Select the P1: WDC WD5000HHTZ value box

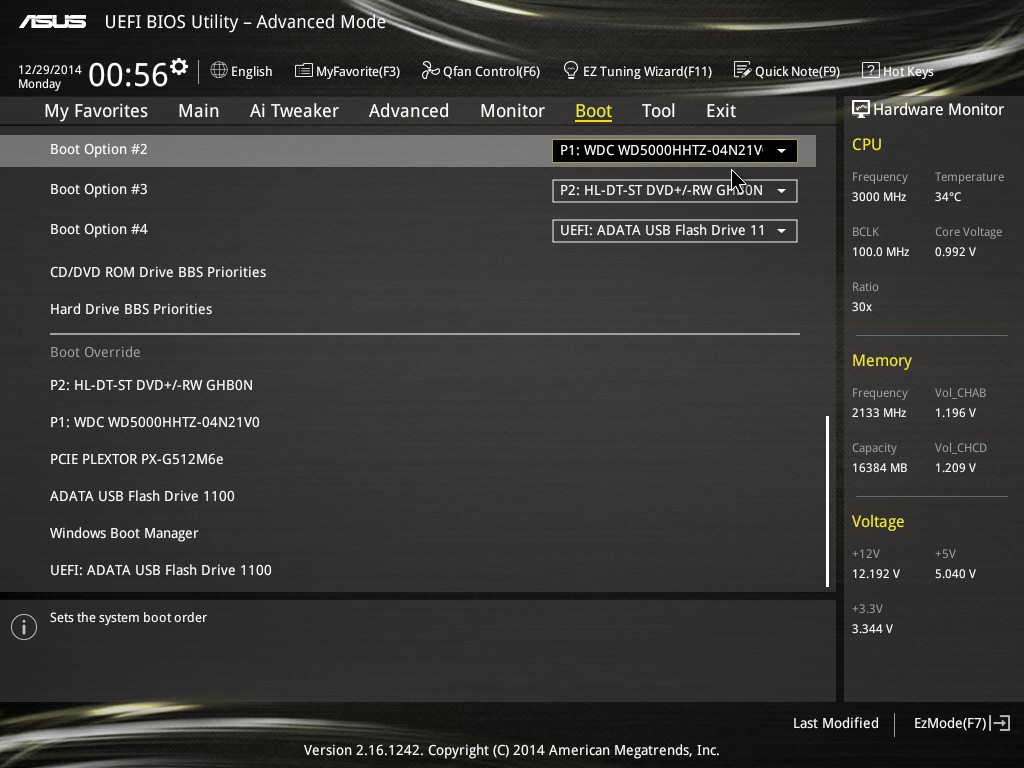pos(675,151)
